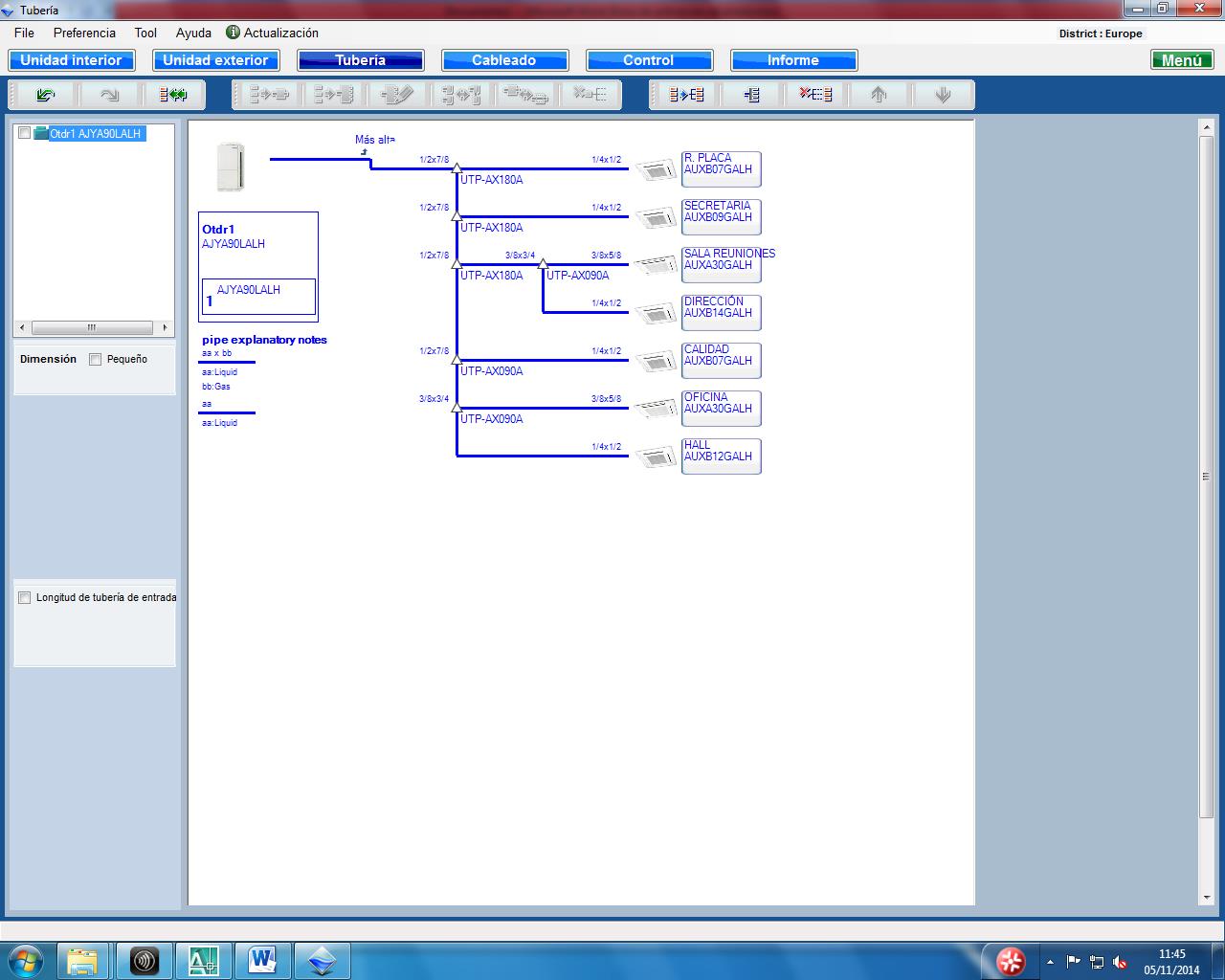Show hidden system tray icons

[x=1050, y=962]
